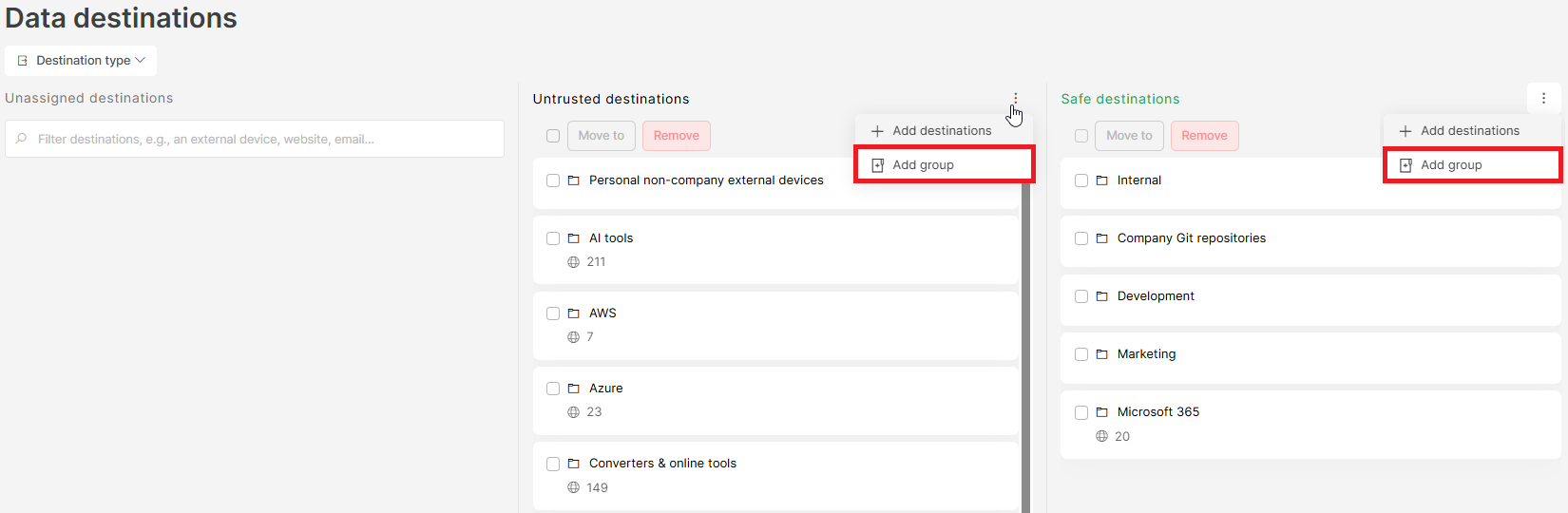Image resolution: width=1568 pixels, height=513 pixels.
Task: Check the Azure group checkbox
Action: point(553,389)
